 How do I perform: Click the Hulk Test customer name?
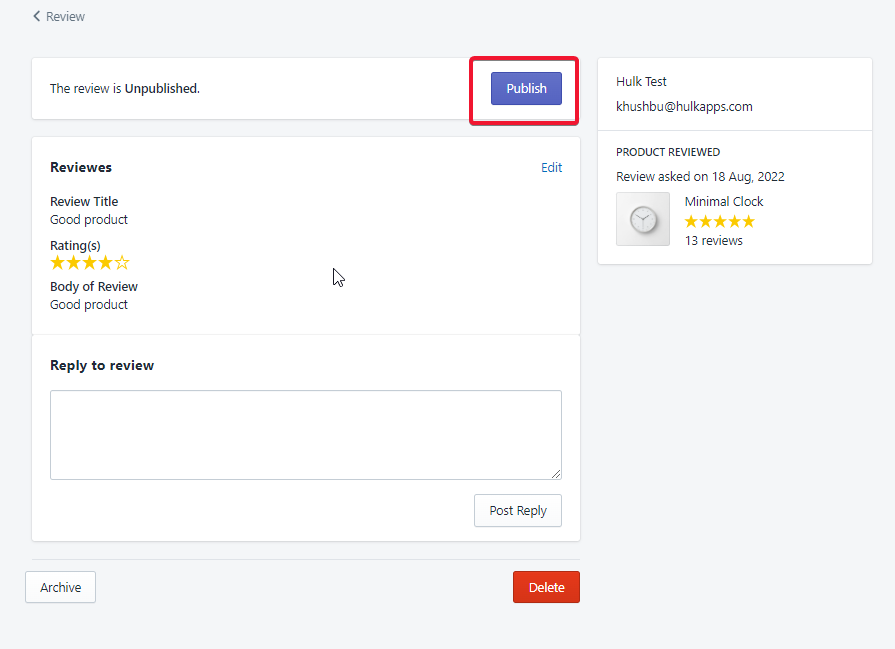641,81
